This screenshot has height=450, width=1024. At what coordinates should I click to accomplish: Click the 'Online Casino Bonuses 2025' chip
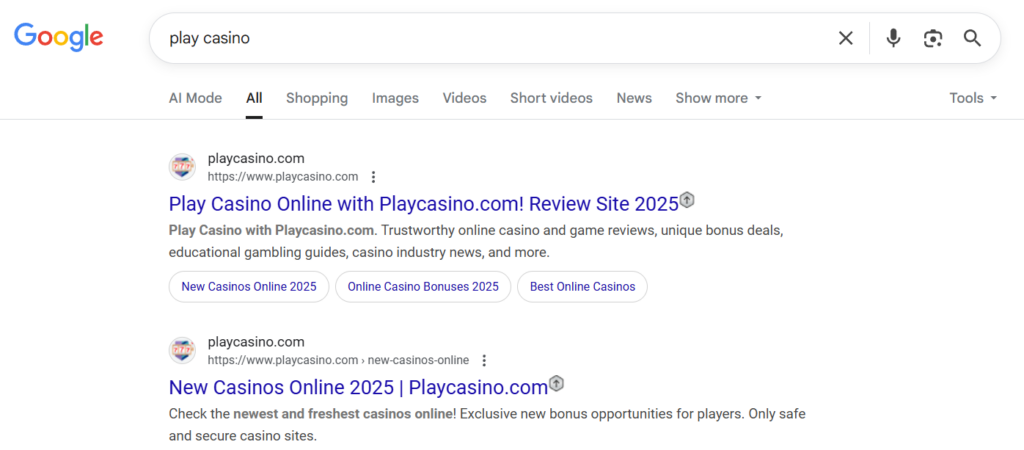423,287
